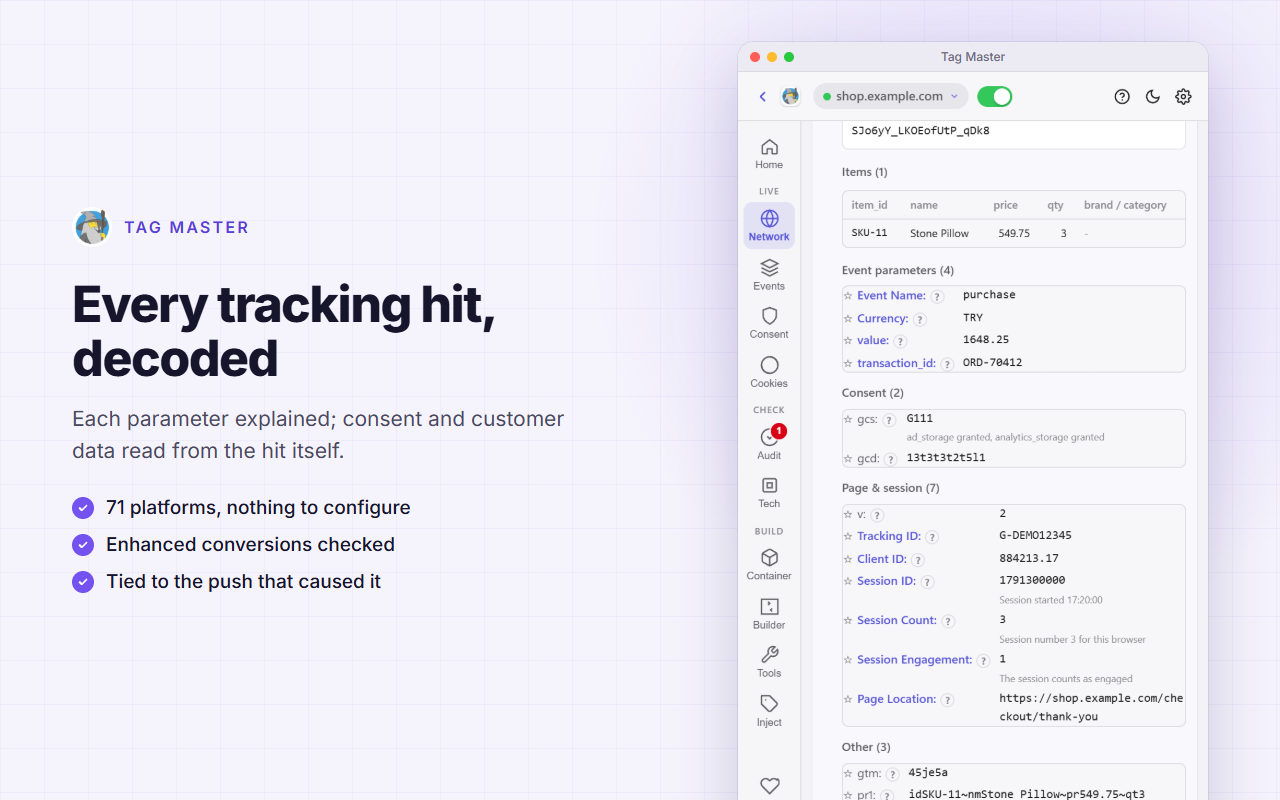Toggle the green enable switch off
Image resolution: width=1280 pixels, height=800 pixels.
(x=995, y=96)
